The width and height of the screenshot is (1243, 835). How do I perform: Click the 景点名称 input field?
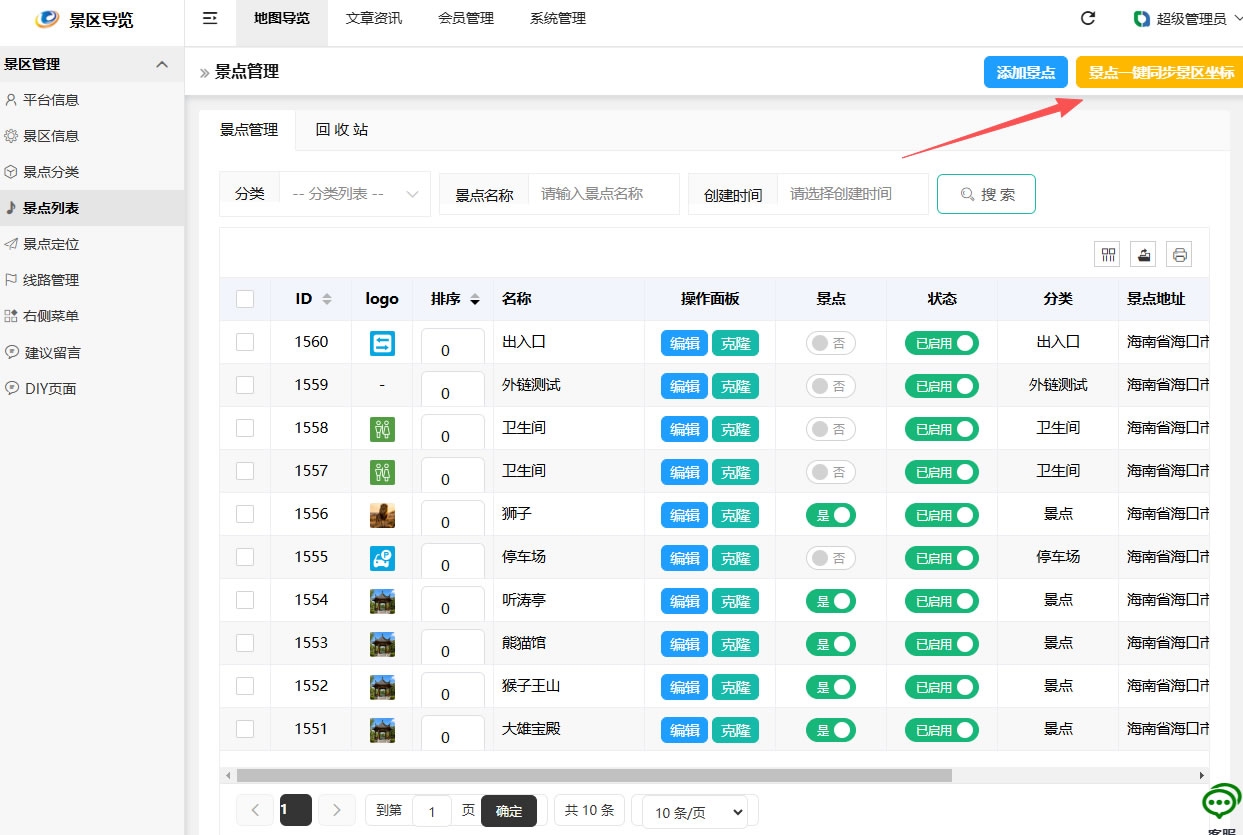[x=604, y=194]
